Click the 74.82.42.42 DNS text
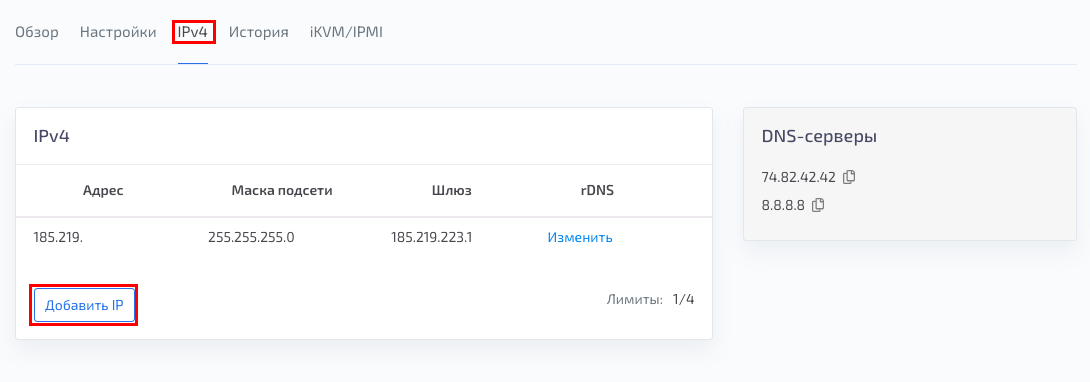1090x382 pixels. [799, 177]
